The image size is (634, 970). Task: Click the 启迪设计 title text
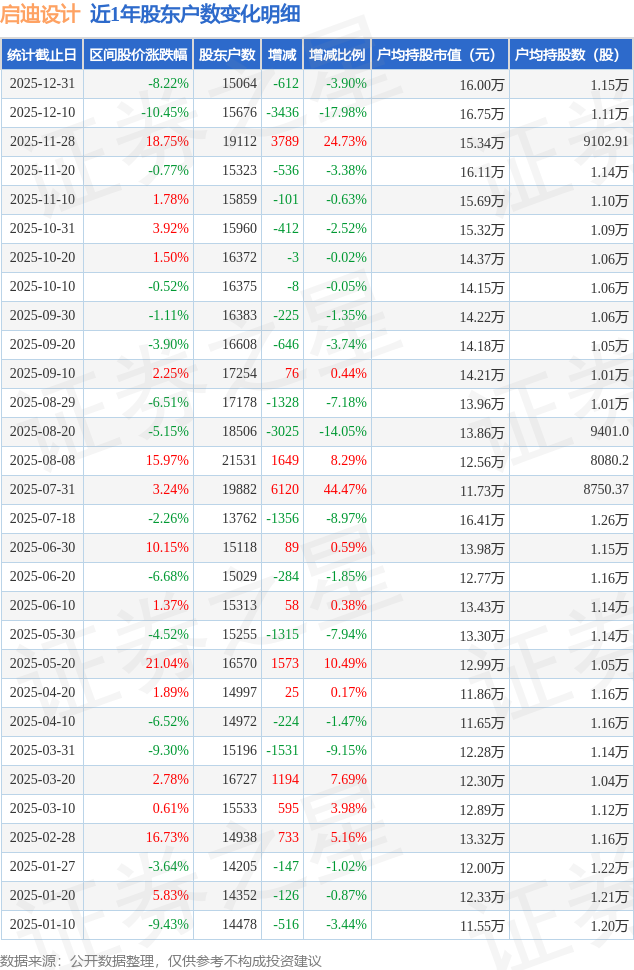[x=41, y=15]
